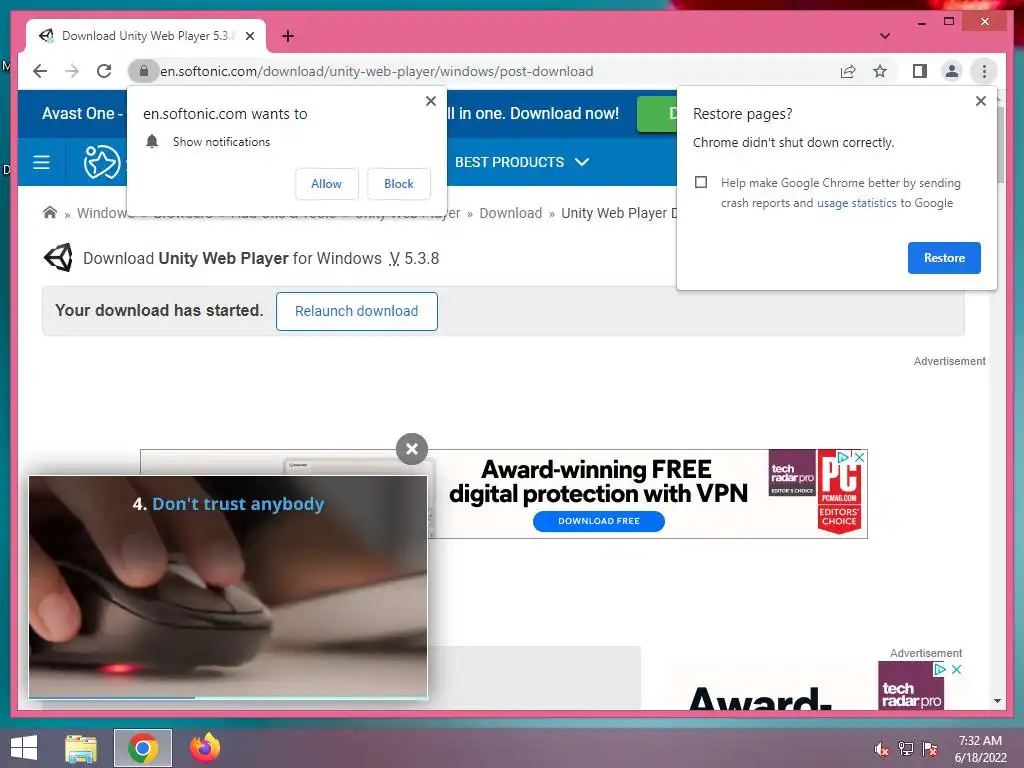Click the Don't trust anybody video
This screenshot has width=1024, height=768.
pos(228,586)
